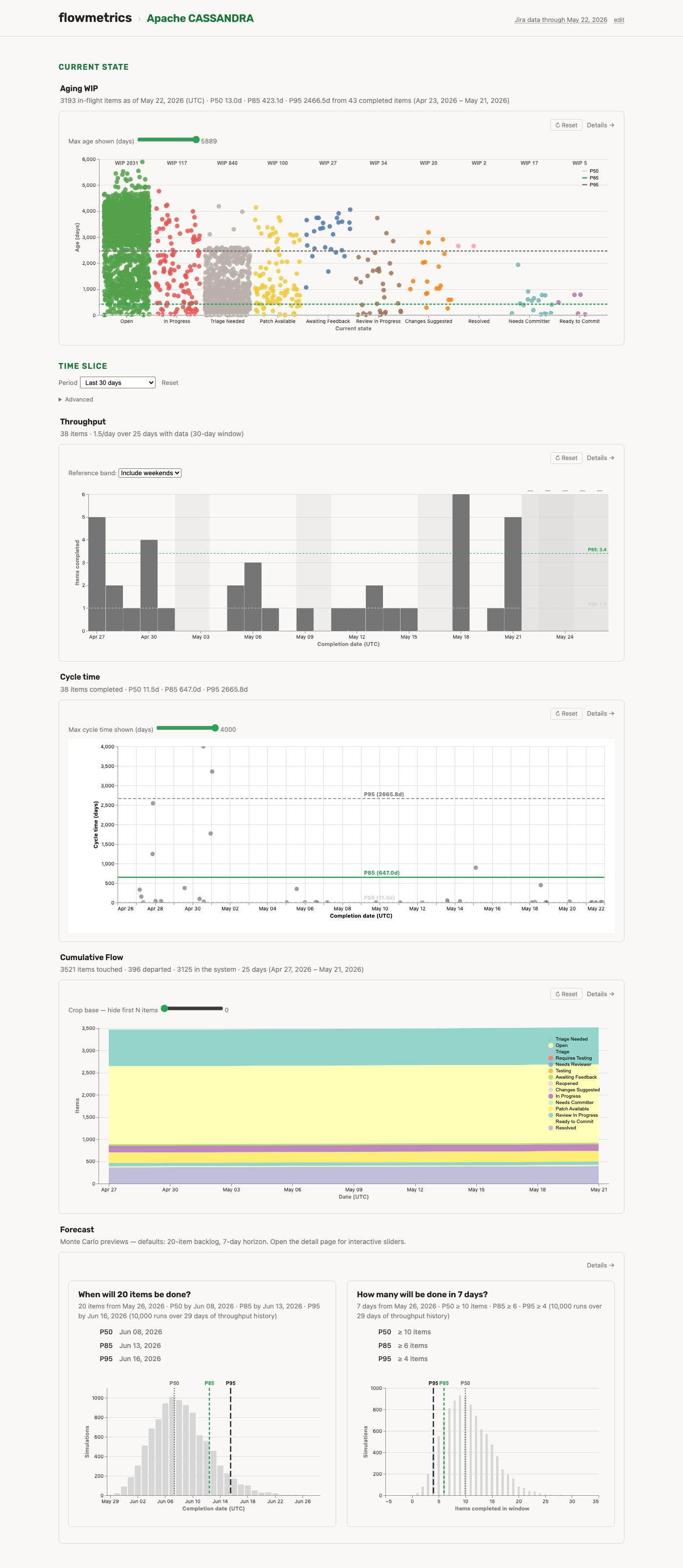Click the Open axis label in Aging WIP
Viewport: 683px width, 1568px height.
[x=127, y=322]
